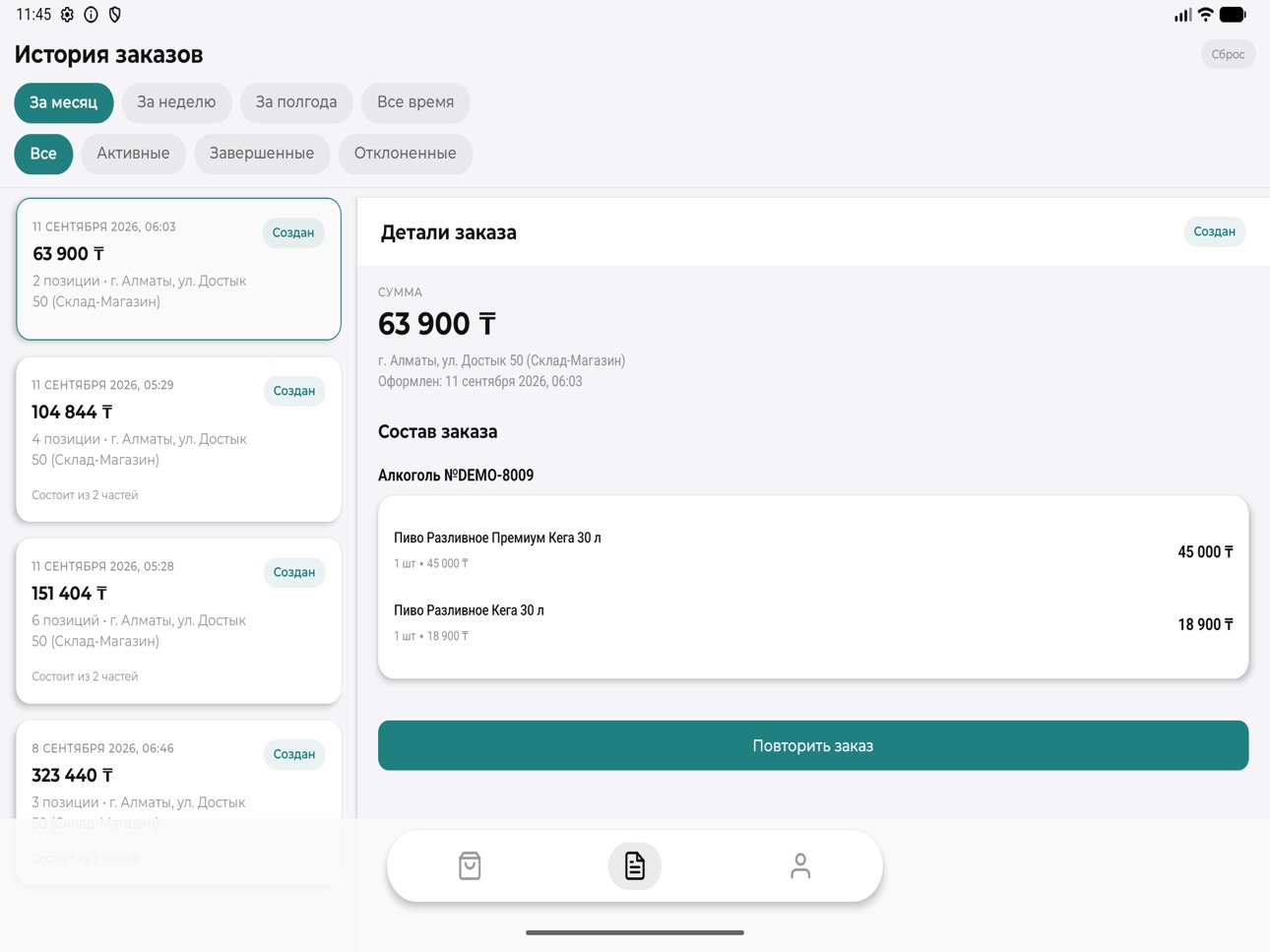Click 'Алкоголь №DEMO-8009' heading
Image resolution: width=1270 pixels, height=952 pixels.
pos(456,475)
